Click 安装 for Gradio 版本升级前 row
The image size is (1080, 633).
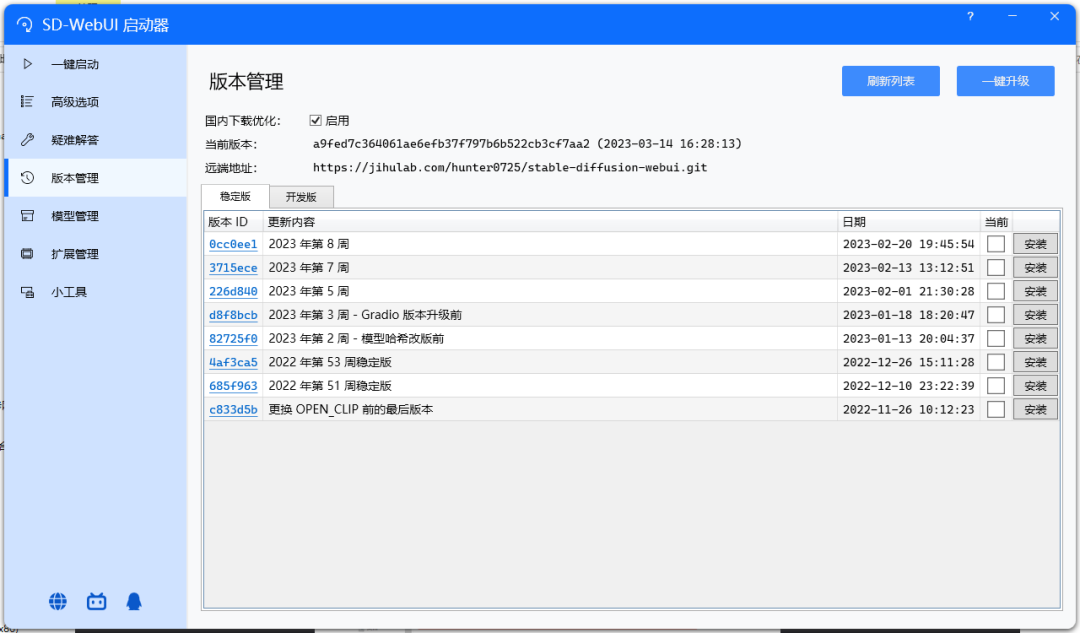(x=1035, y=315)
